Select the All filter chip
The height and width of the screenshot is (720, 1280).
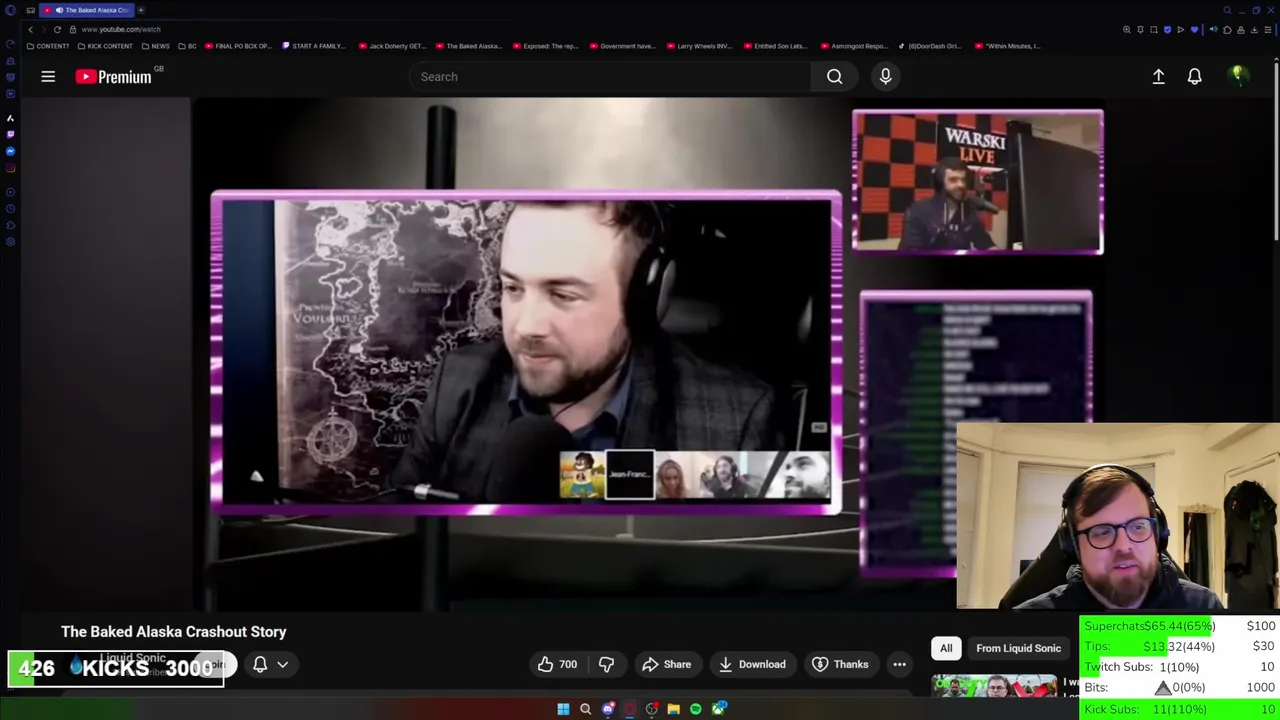946,648
